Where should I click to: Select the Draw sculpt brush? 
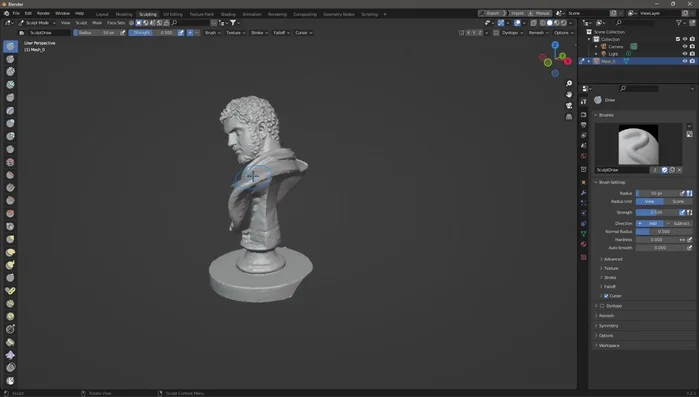10,46
